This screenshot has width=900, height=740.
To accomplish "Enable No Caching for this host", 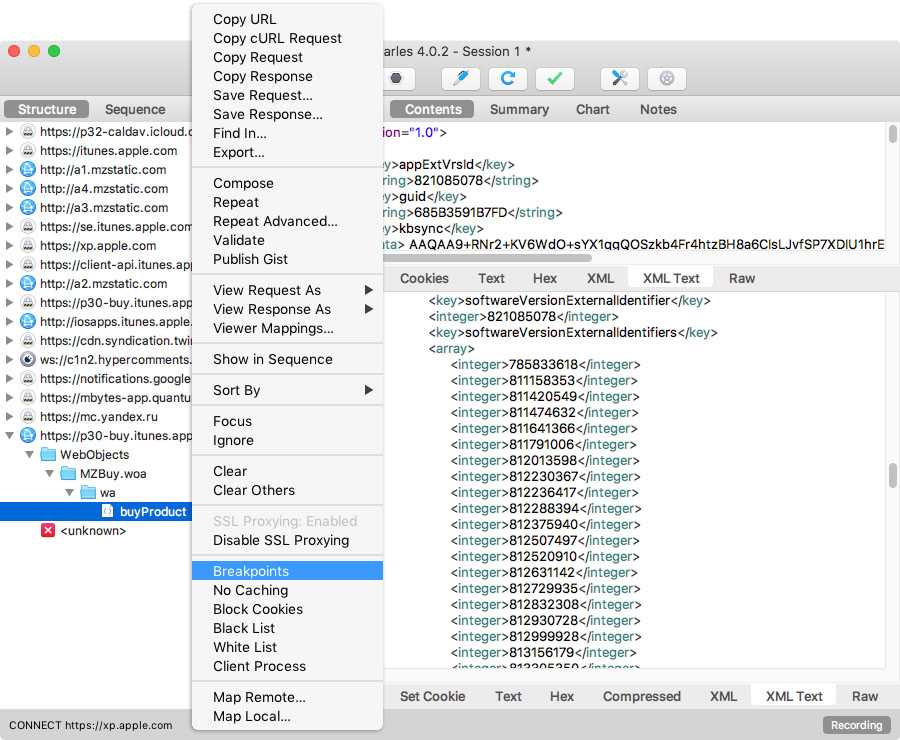I will [x=250, y=590].
